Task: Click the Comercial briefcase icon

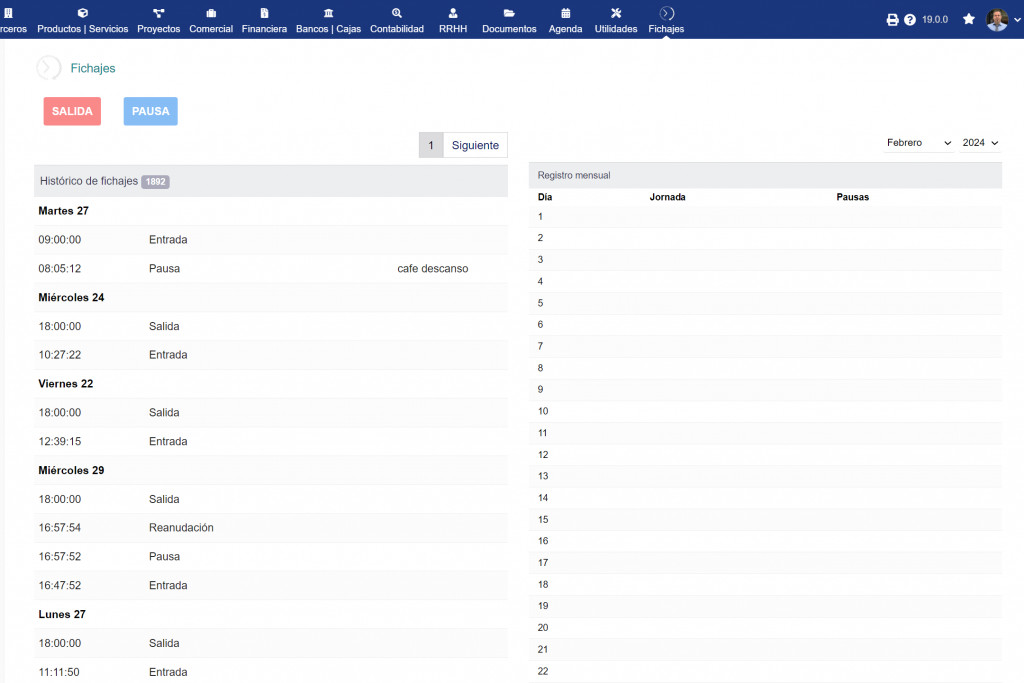Action: [x=211, y=13]
